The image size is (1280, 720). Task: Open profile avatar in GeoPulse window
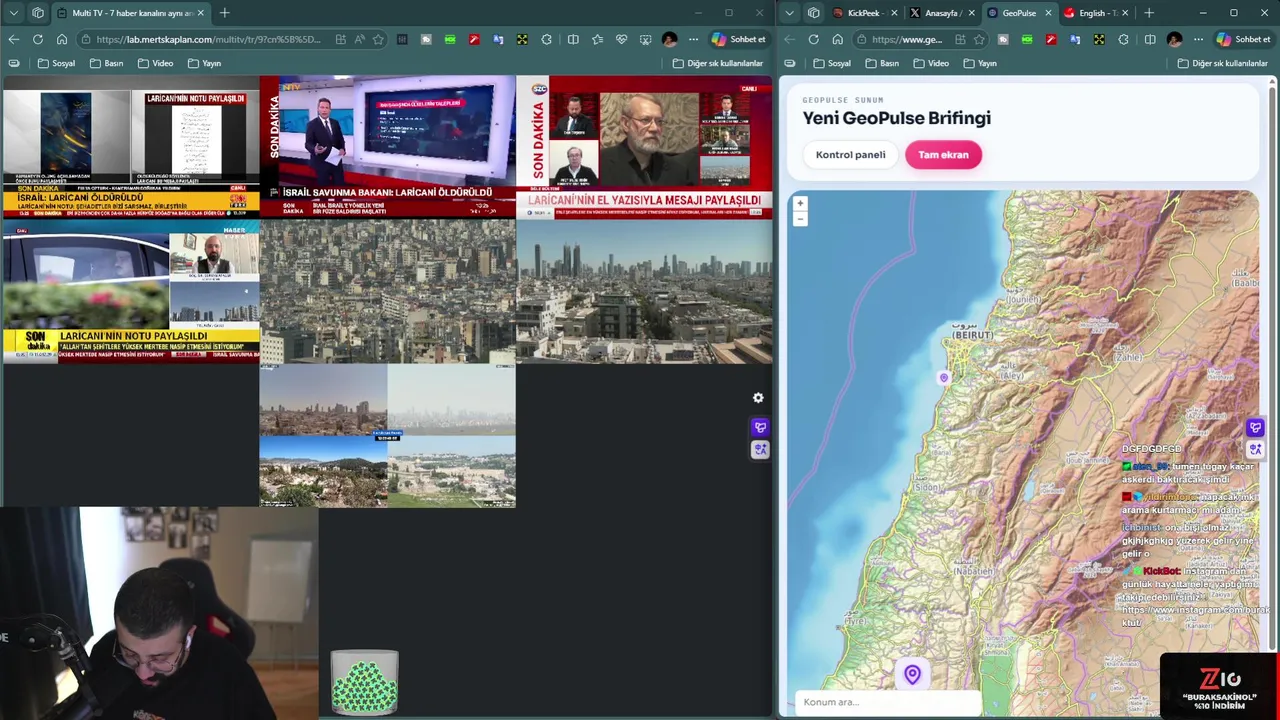[1174, 39]
